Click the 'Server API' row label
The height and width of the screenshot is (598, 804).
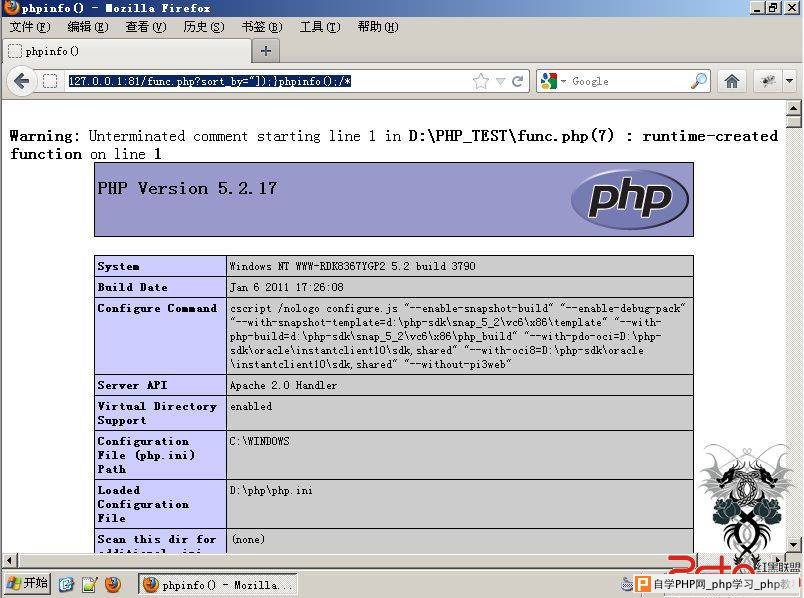132,385
